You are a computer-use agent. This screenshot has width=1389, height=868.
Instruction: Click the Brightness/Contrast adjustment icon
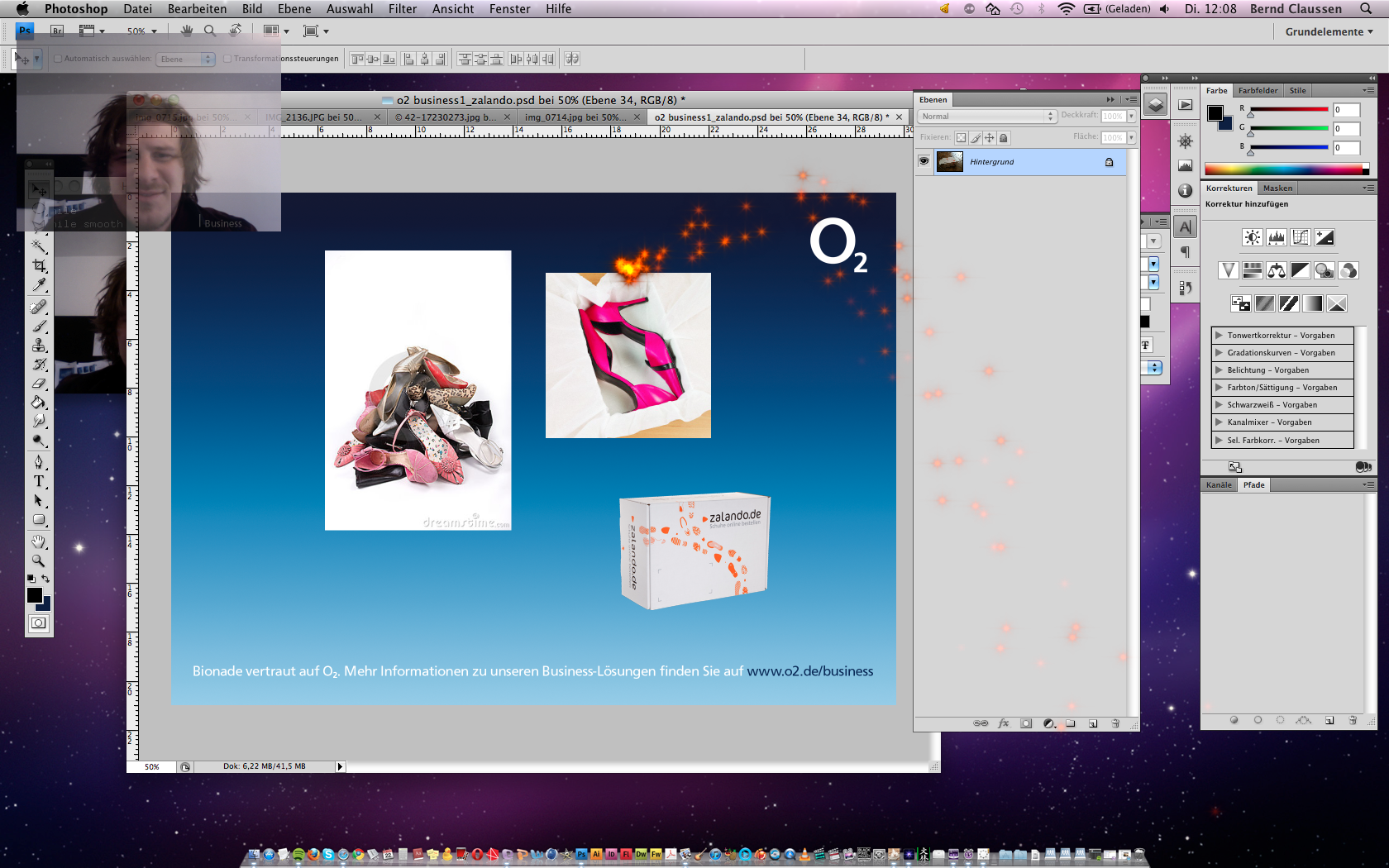(x=1252, y=238)
